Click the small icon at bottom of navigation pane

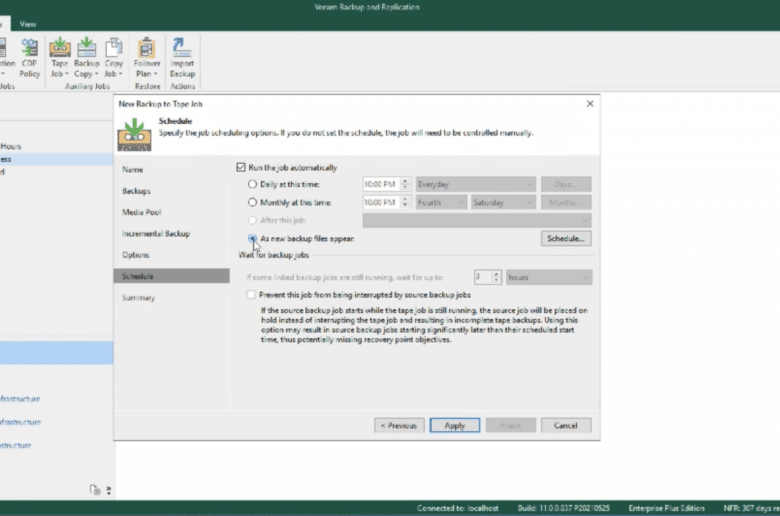95,490
